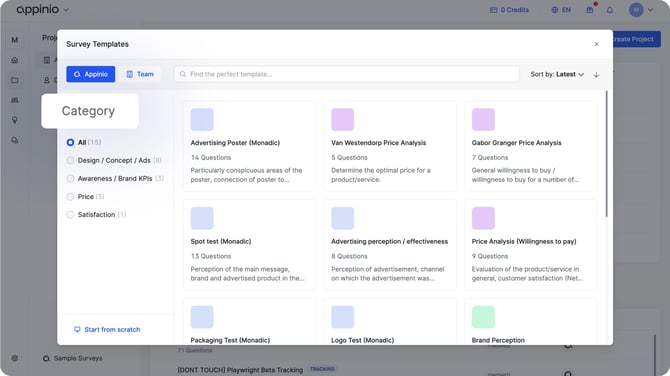Open the M workspace item in sidebar
This screenshot has height=376, width=670.
(15, 40)
